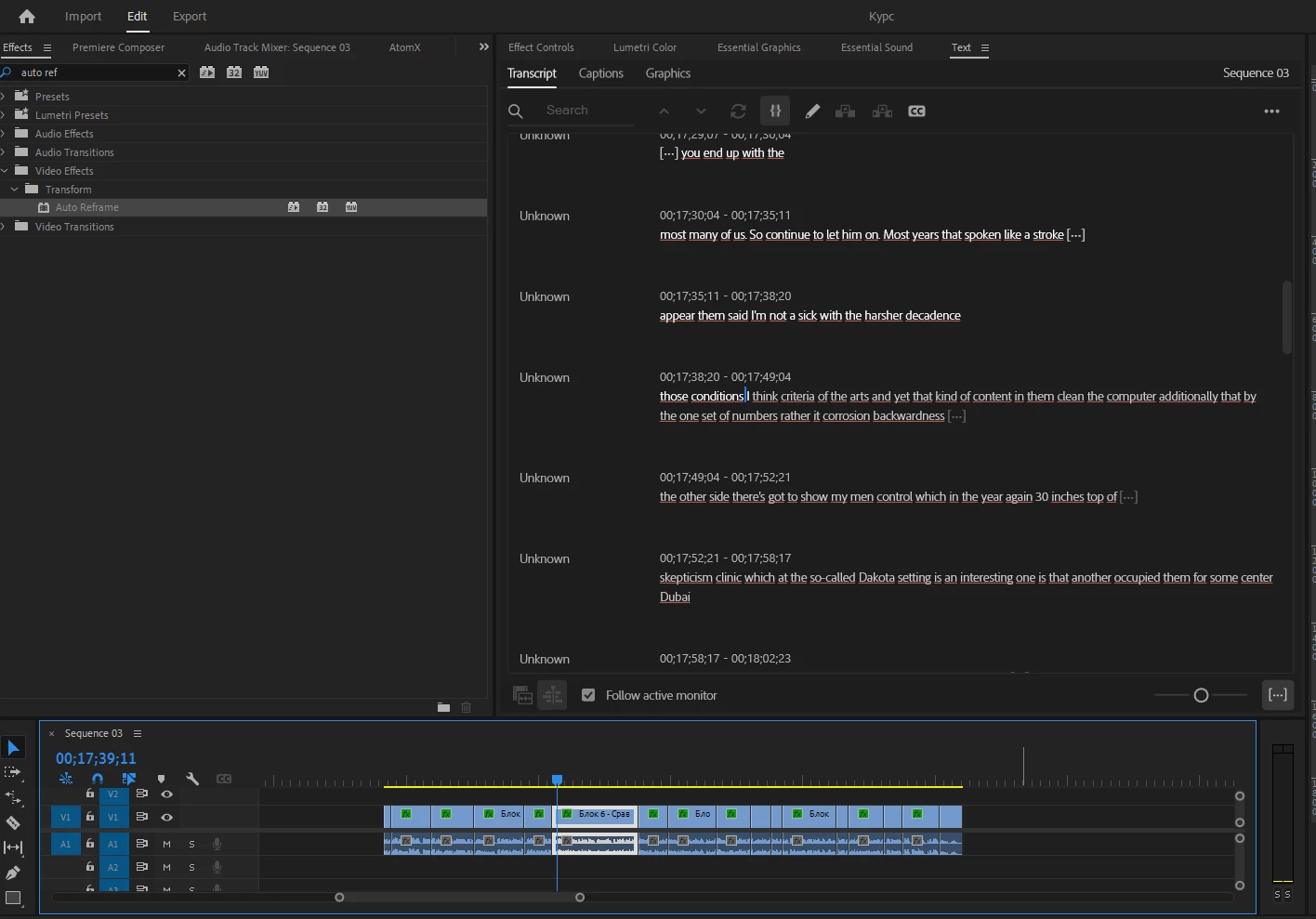The width and height of the screenshot is (1316, 919).
Task: Lock track V2 padlock
Action: (90, 794)
